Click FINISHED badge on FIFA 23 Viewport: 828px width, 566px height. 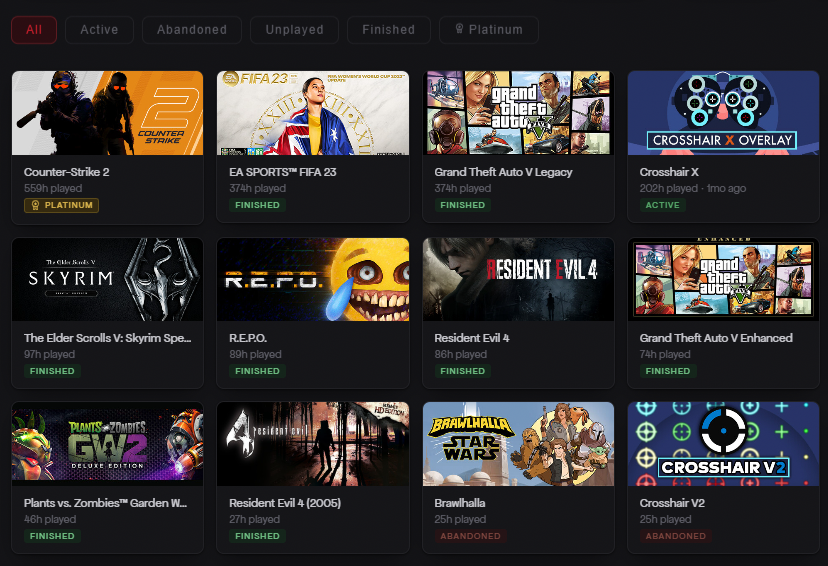click(257, 205)
